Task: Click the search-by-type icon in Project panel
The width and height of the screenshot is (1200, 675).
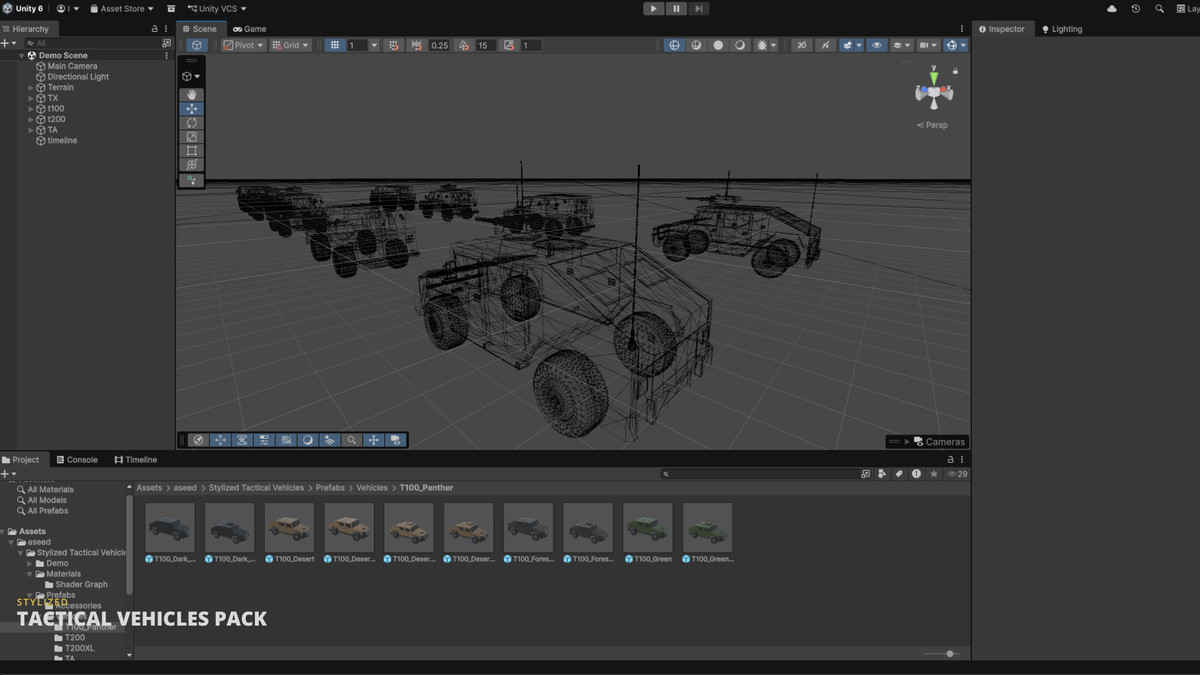Action: [883, 474]
